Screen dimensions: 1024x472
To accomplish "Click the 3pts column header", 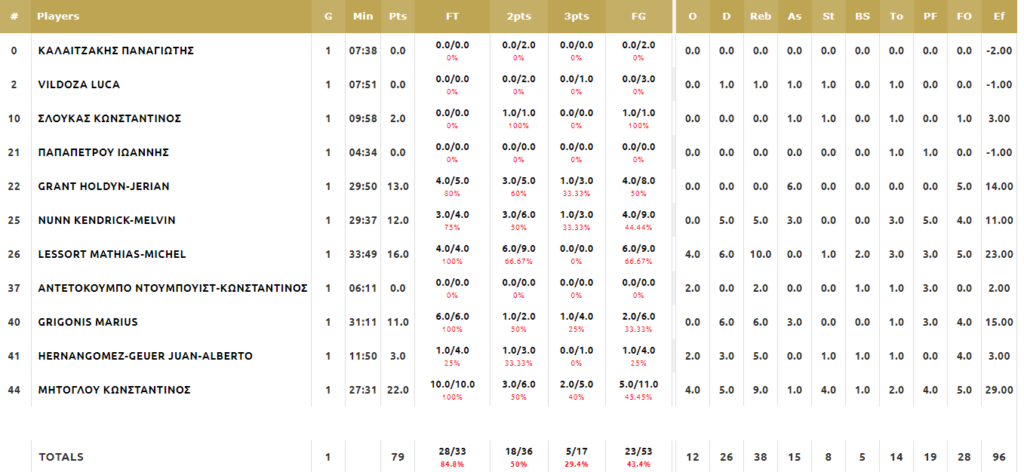I will pyautogui.click(x=576, y=17).
